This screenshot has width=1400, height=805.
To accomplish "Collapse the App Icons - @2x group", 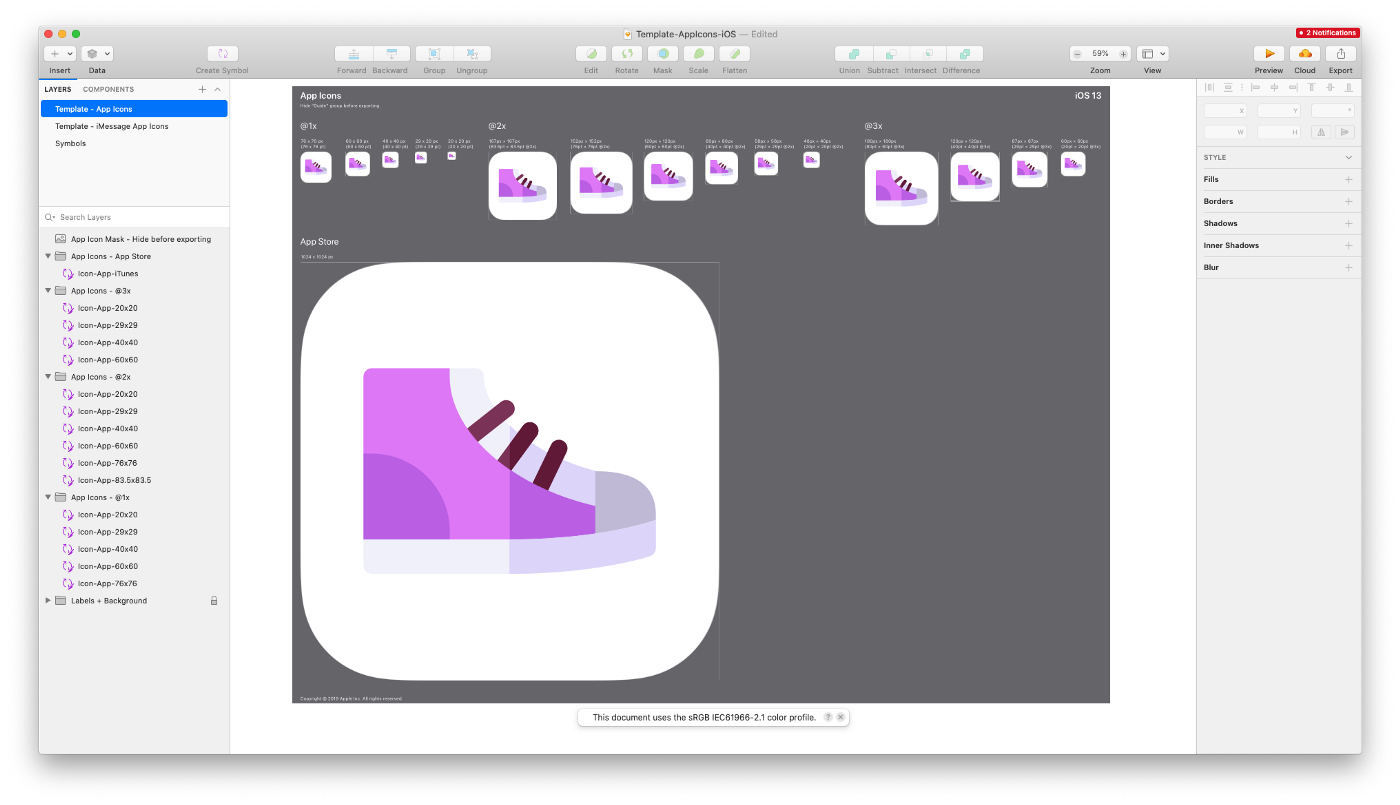I will (48, 377).
